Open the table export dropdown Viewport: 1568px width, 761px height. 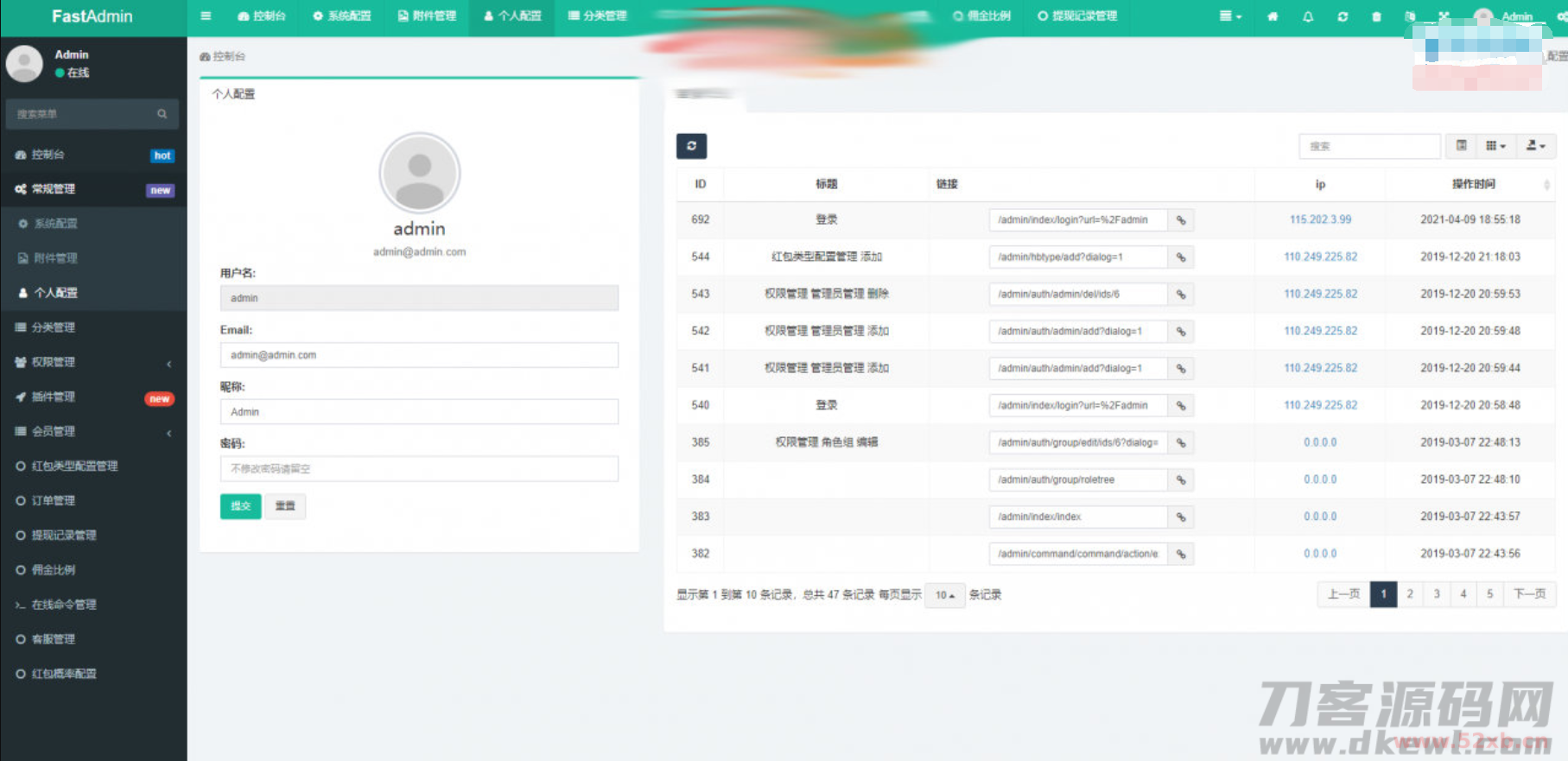click(x=1535, y=146)
